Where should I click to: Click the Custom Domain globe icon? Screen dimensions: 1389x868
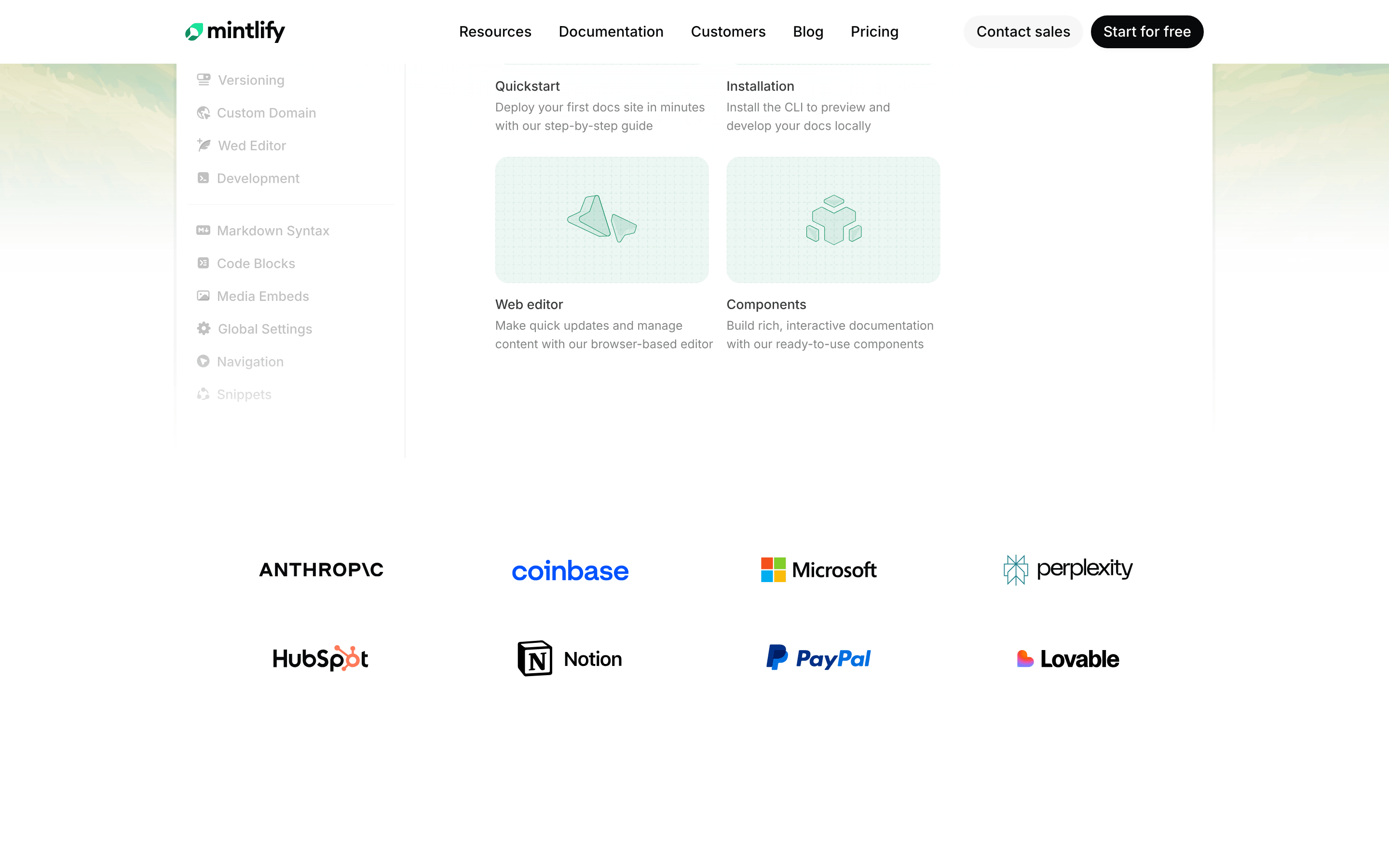click(x=203, y=112)
